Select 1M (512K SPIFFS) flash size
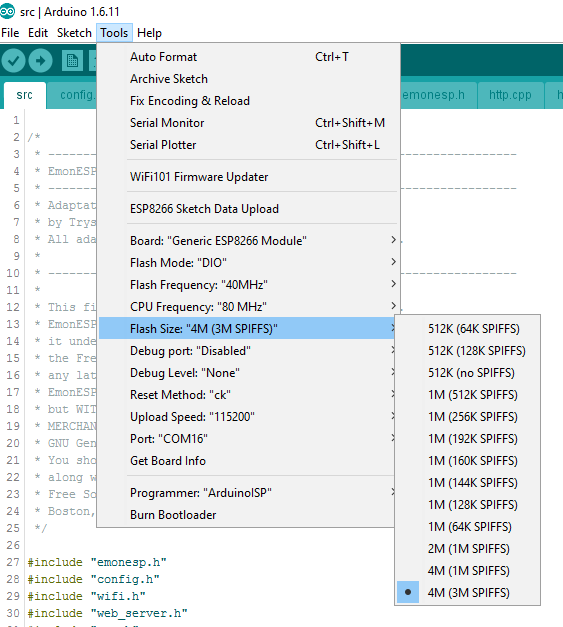 pyautogui.click(x=468, y=395)
